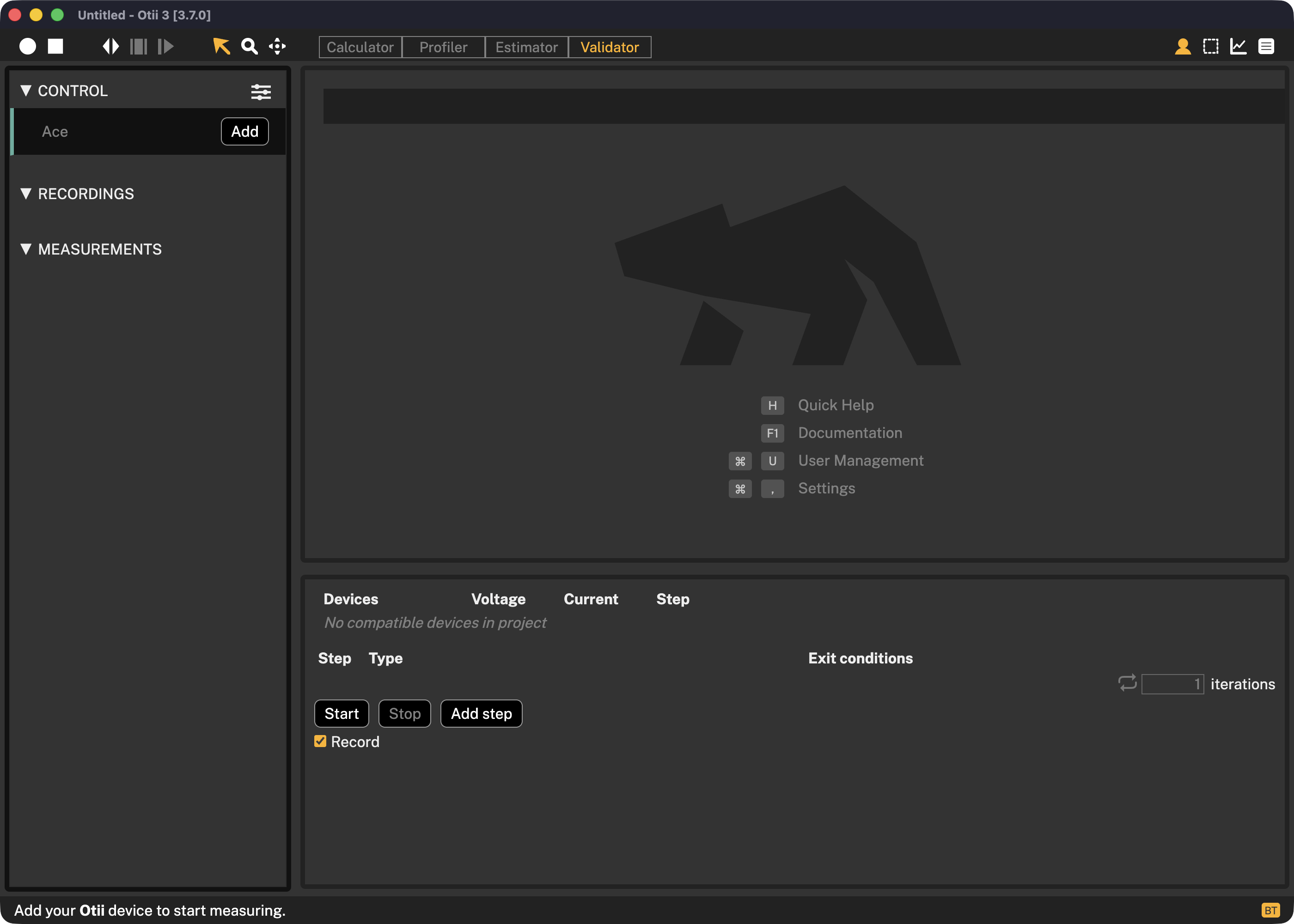Viewport: 1294px width, 924px height.
Task: Collapse the RECORDINGS section
Action: pos(25,194)
